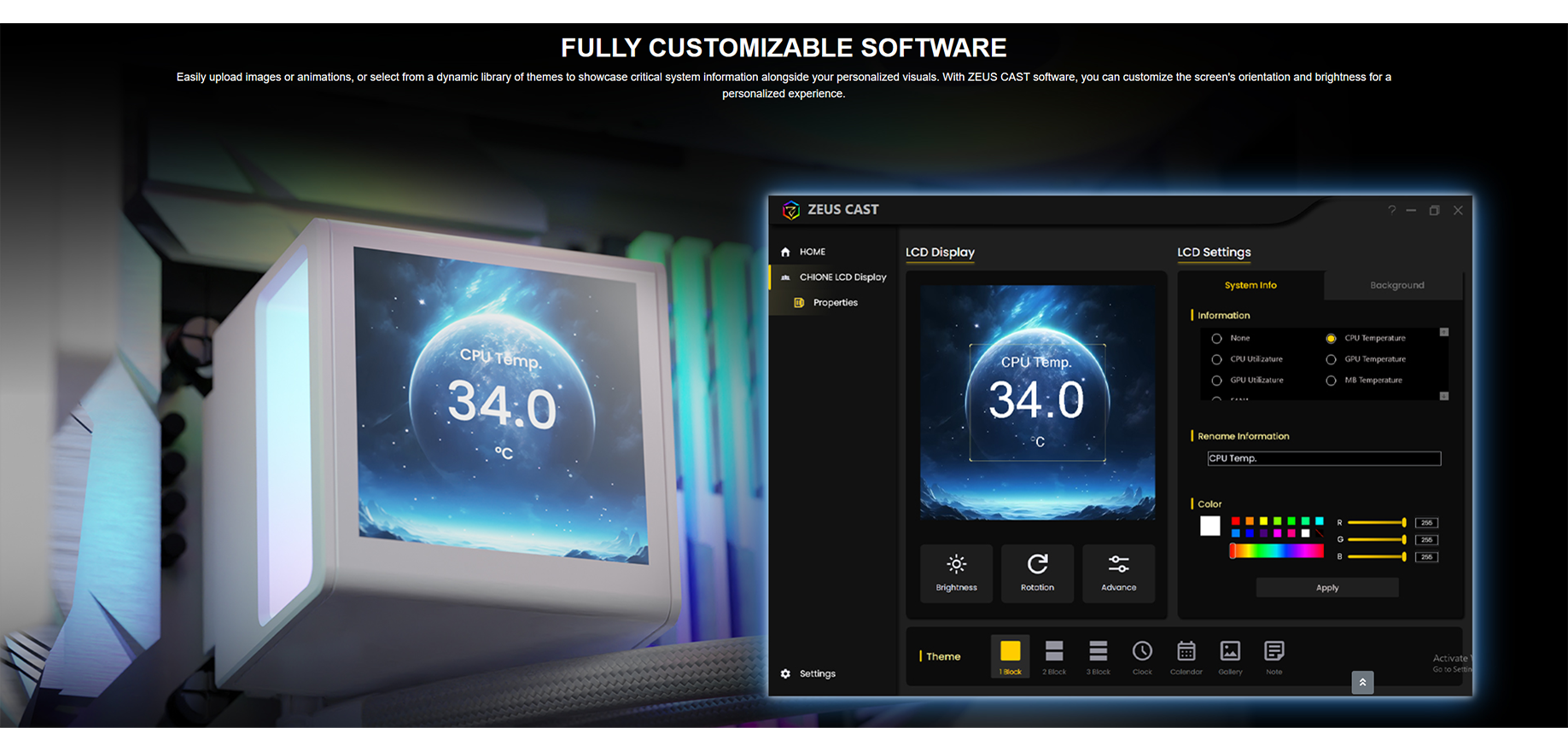This screenshot has height=751, width=1568.
Task: Open CHIONE LCD Display in the sidebar
Action: [835, 277]
